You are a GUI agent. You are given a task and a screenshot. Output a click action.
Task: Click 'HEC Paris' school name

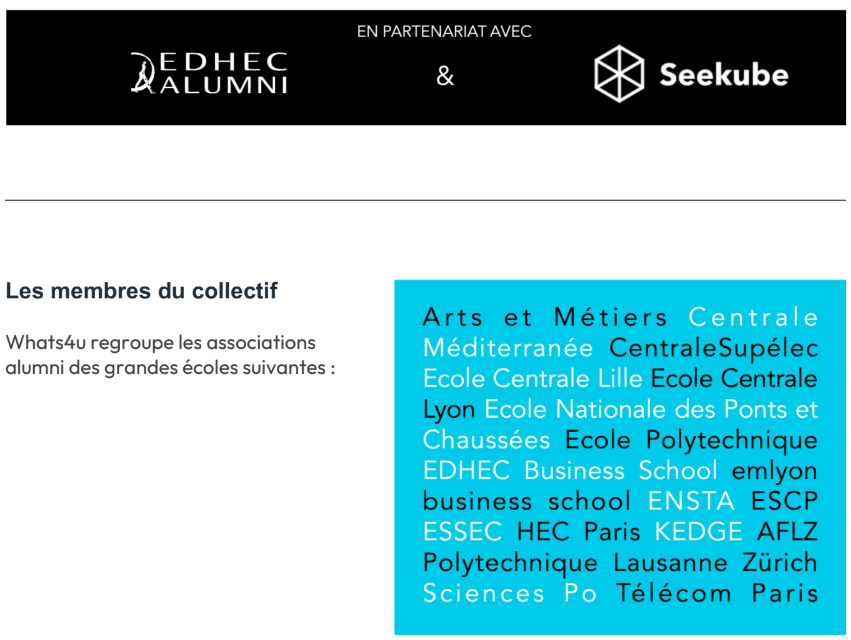(x=578, y=531)
